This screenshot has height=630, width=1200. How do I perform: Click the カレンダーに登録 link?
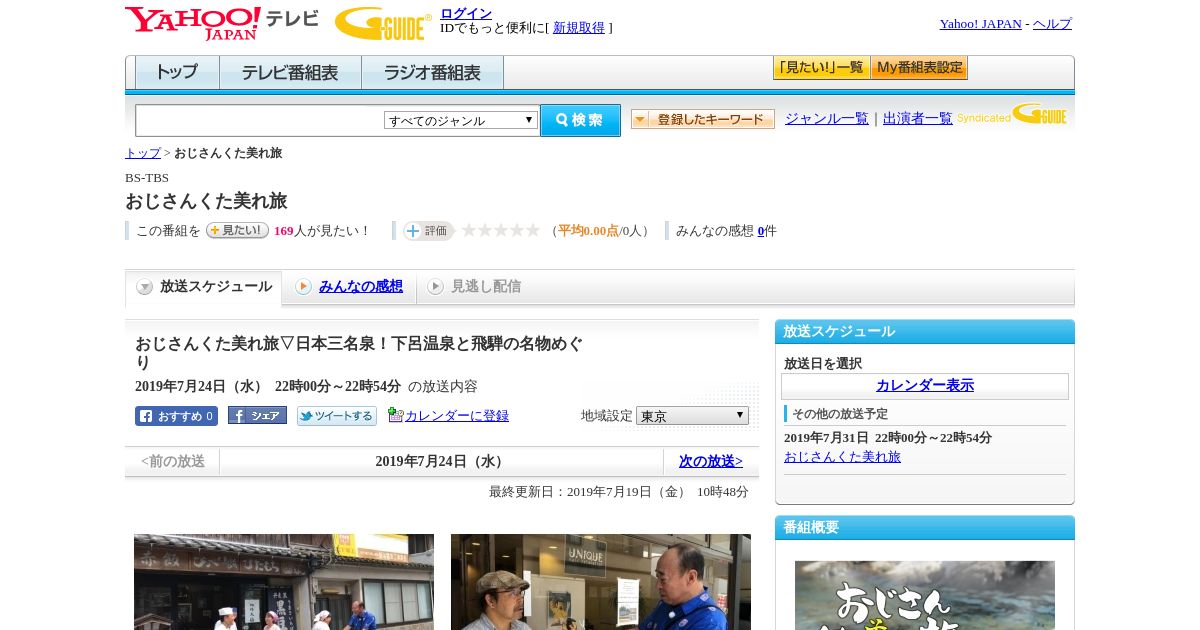457,416
